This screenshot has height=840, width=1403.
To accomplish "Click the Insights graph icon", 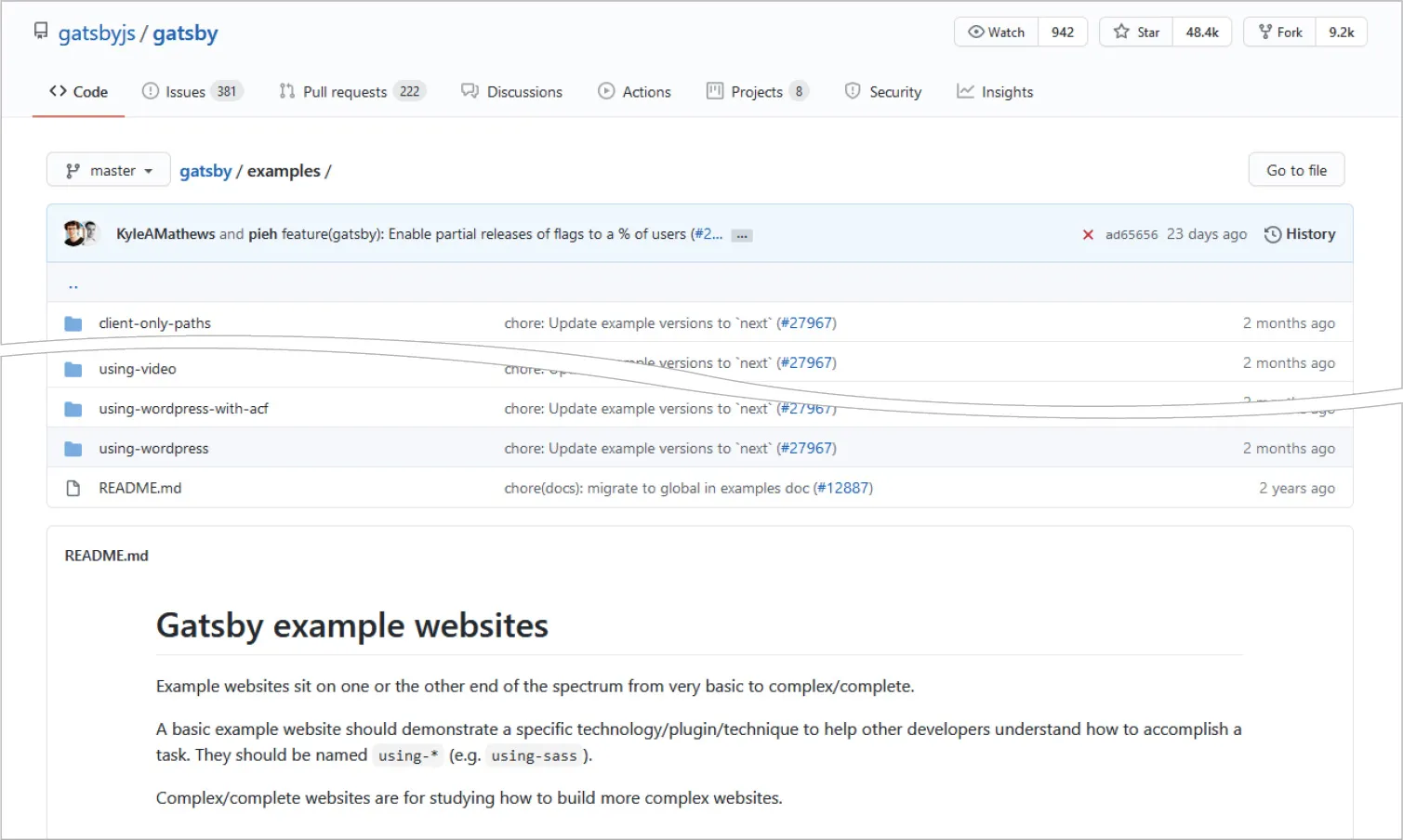I will pyautogui.click(x=965, y=91).
